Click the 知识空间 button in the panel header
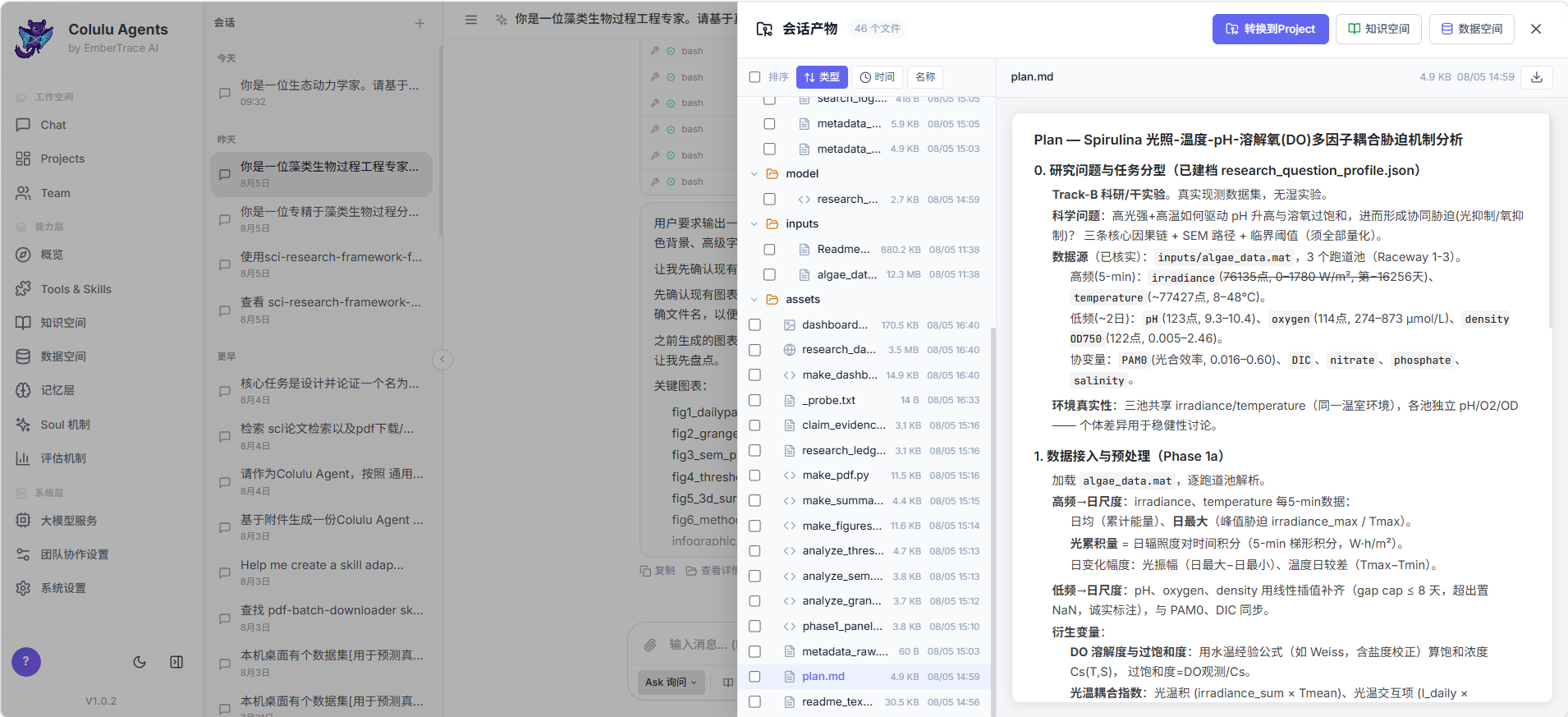This screenshot has height=717, width=1568. [x=1379, y=29]
